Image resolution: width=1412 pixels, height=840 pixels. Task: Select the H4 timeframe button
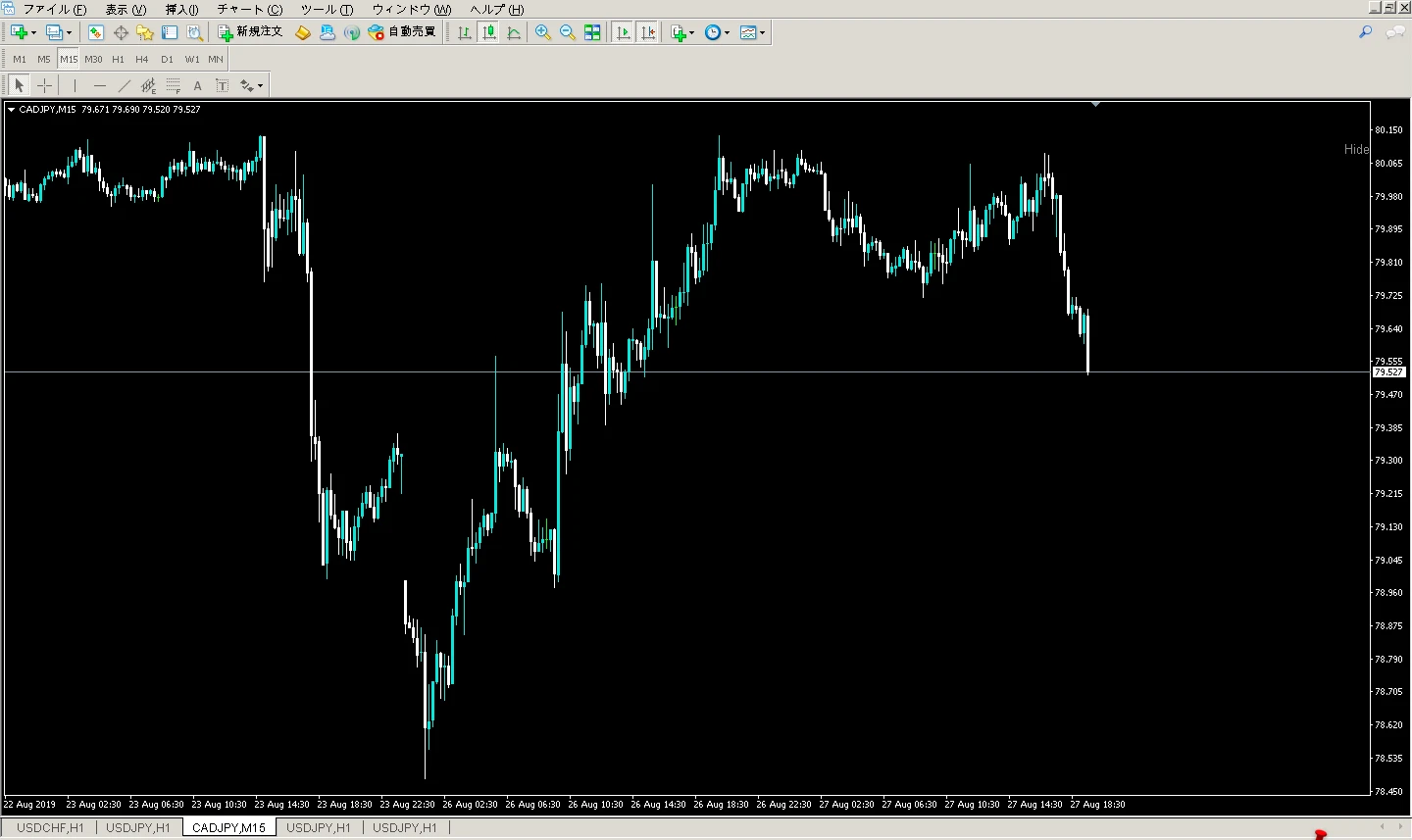(142, 60)
